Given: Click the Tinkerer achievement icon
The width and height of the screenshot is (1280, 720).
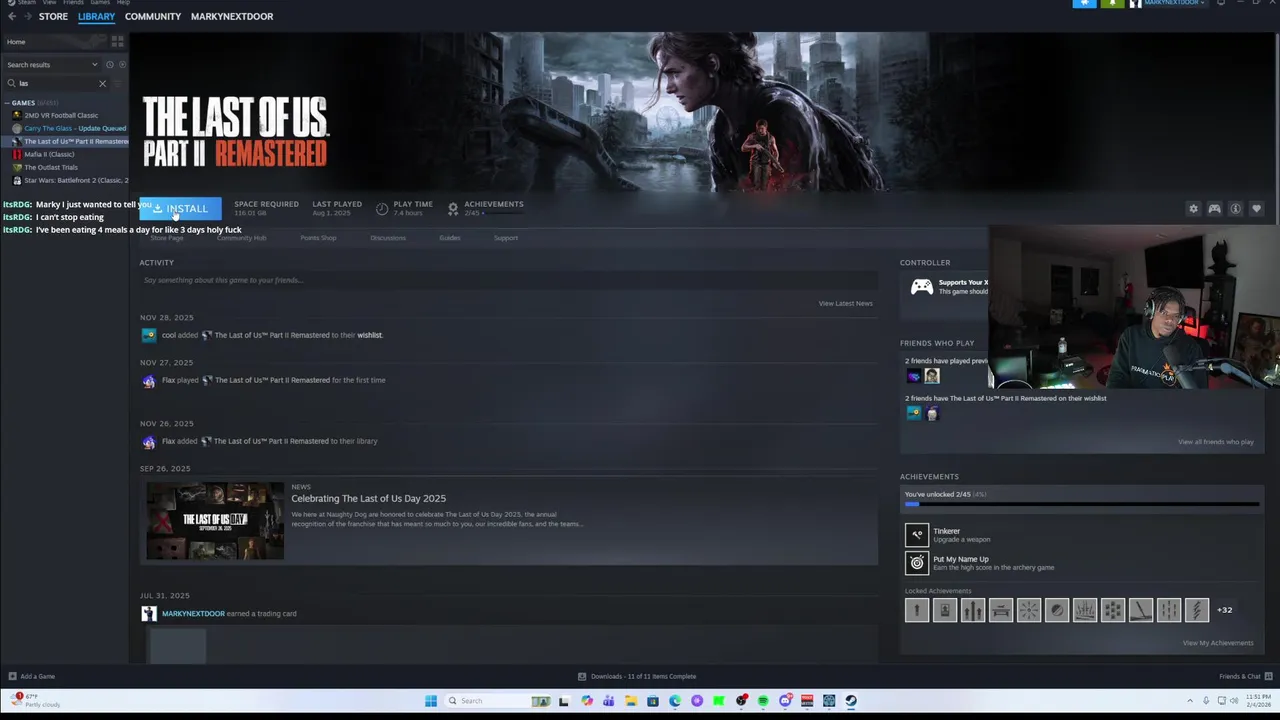Looking at the screenshot, I should [x=917, y=535].
